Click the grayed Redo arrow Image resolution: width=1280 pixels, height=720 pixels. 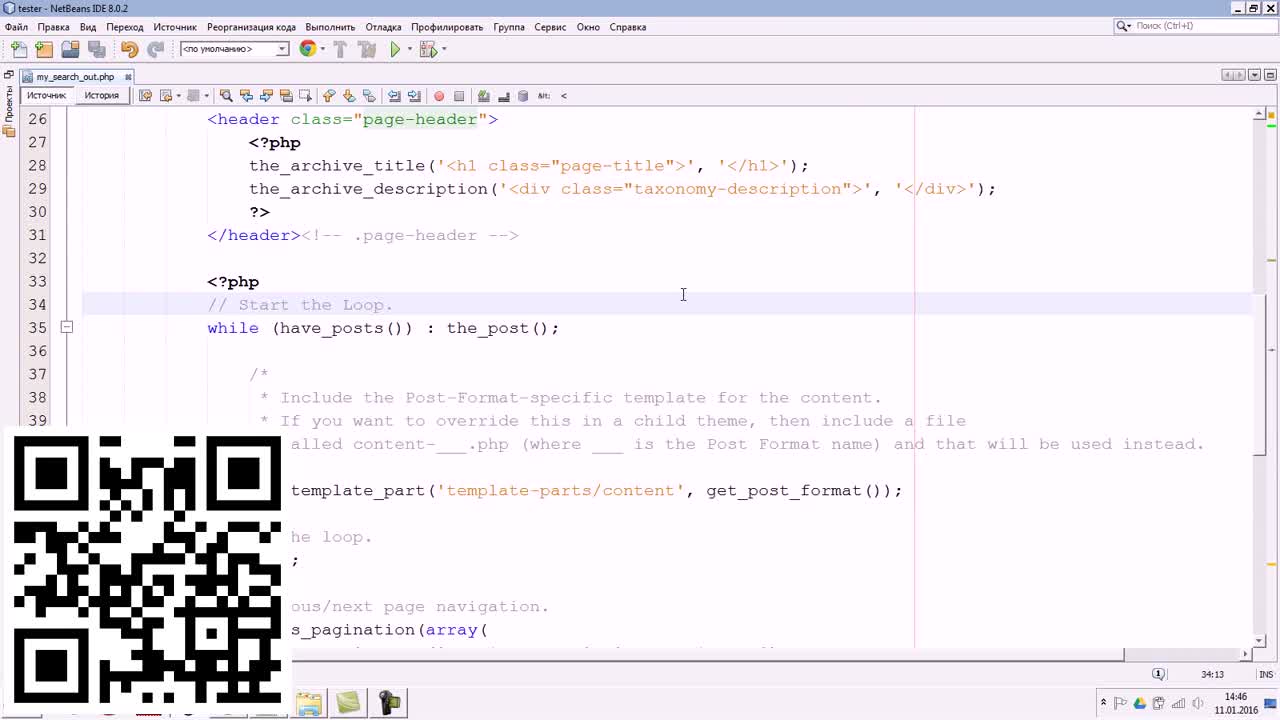coord(155,49)
